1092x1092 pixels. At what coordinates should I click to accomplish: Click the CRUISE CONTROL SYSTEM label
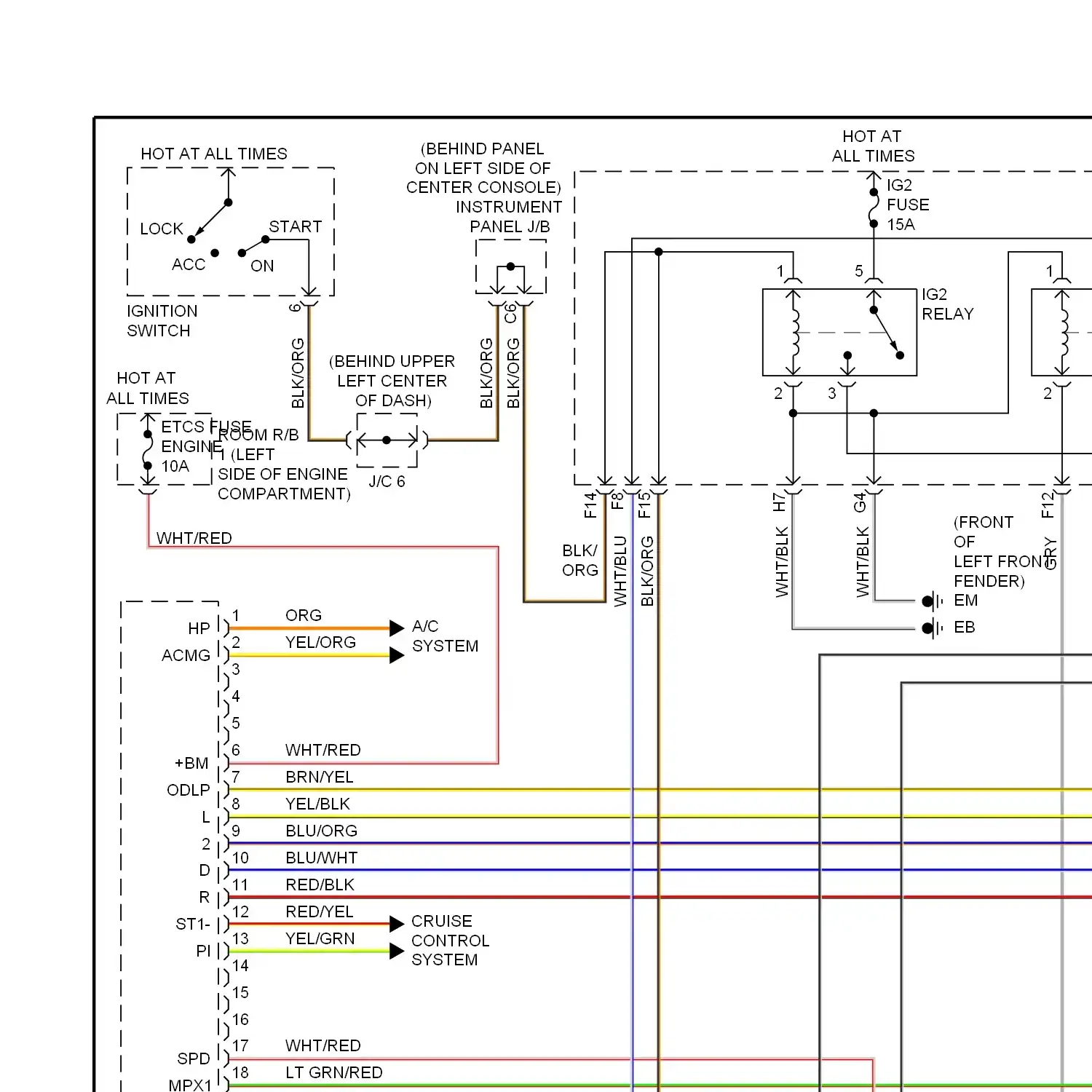click(450, 941)
